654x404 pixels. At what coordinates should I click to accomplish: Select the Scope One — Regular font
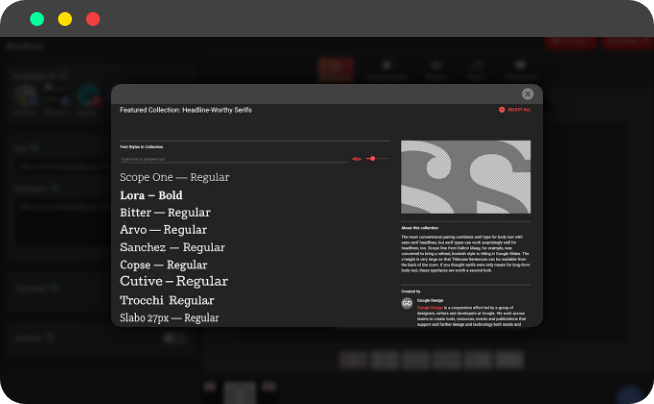[x=174, y=177]
